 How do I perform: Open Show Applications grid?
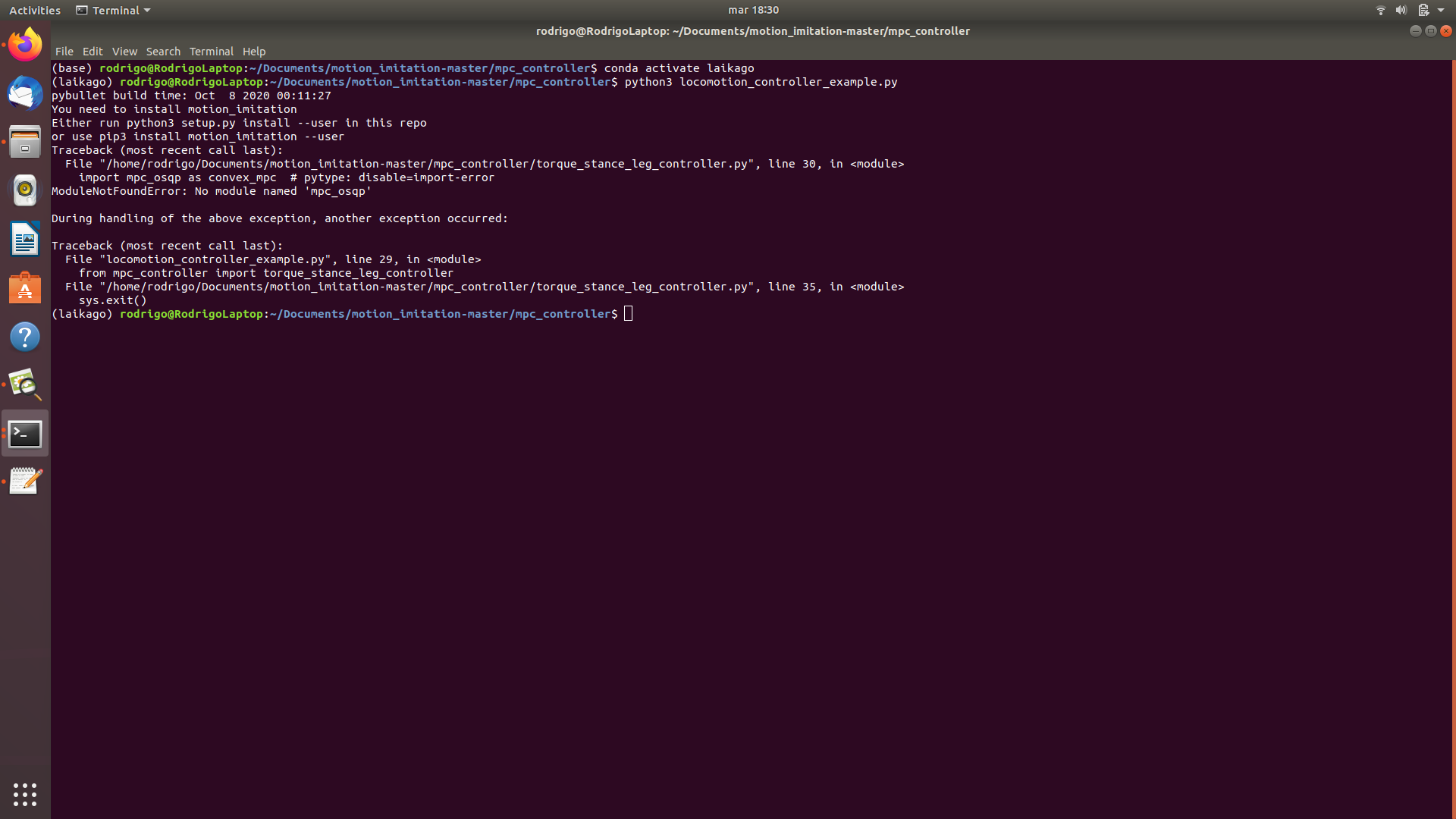tap(25, 794)
